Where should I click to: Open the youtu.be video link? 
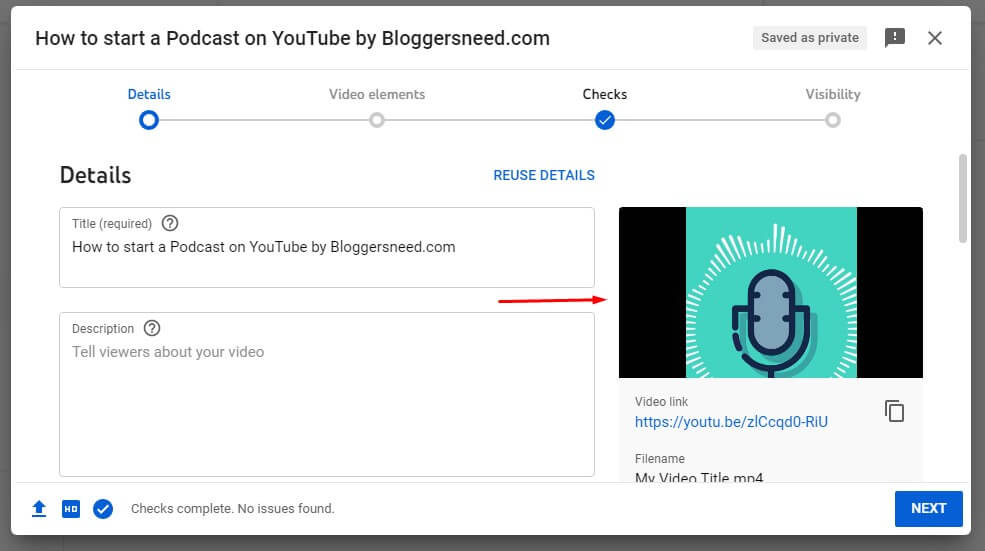coord(731,422)
